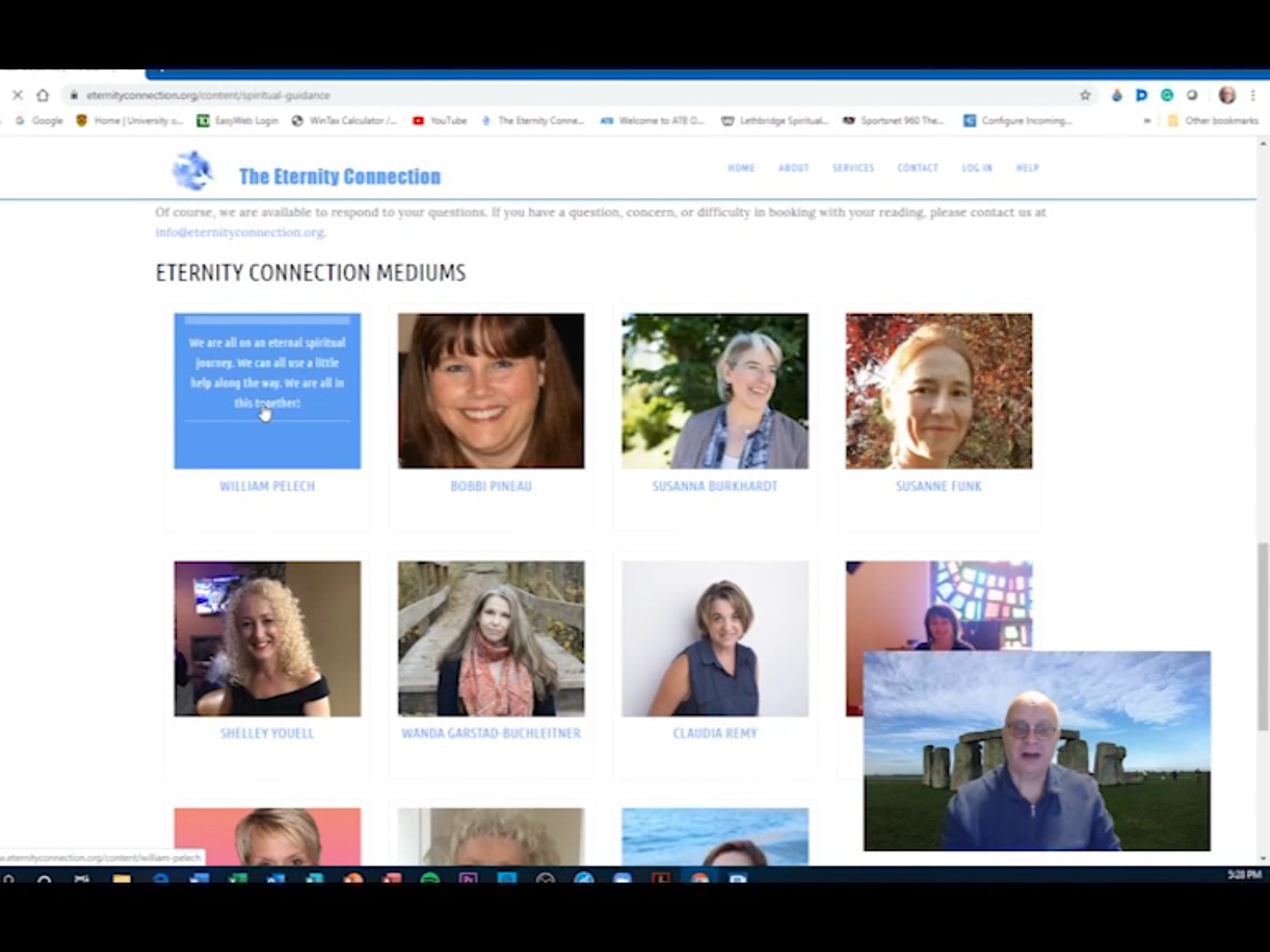The image size is (1270, 952).
Task: Select LOG IN in the site navigation
Action: (x=977, y=168)
